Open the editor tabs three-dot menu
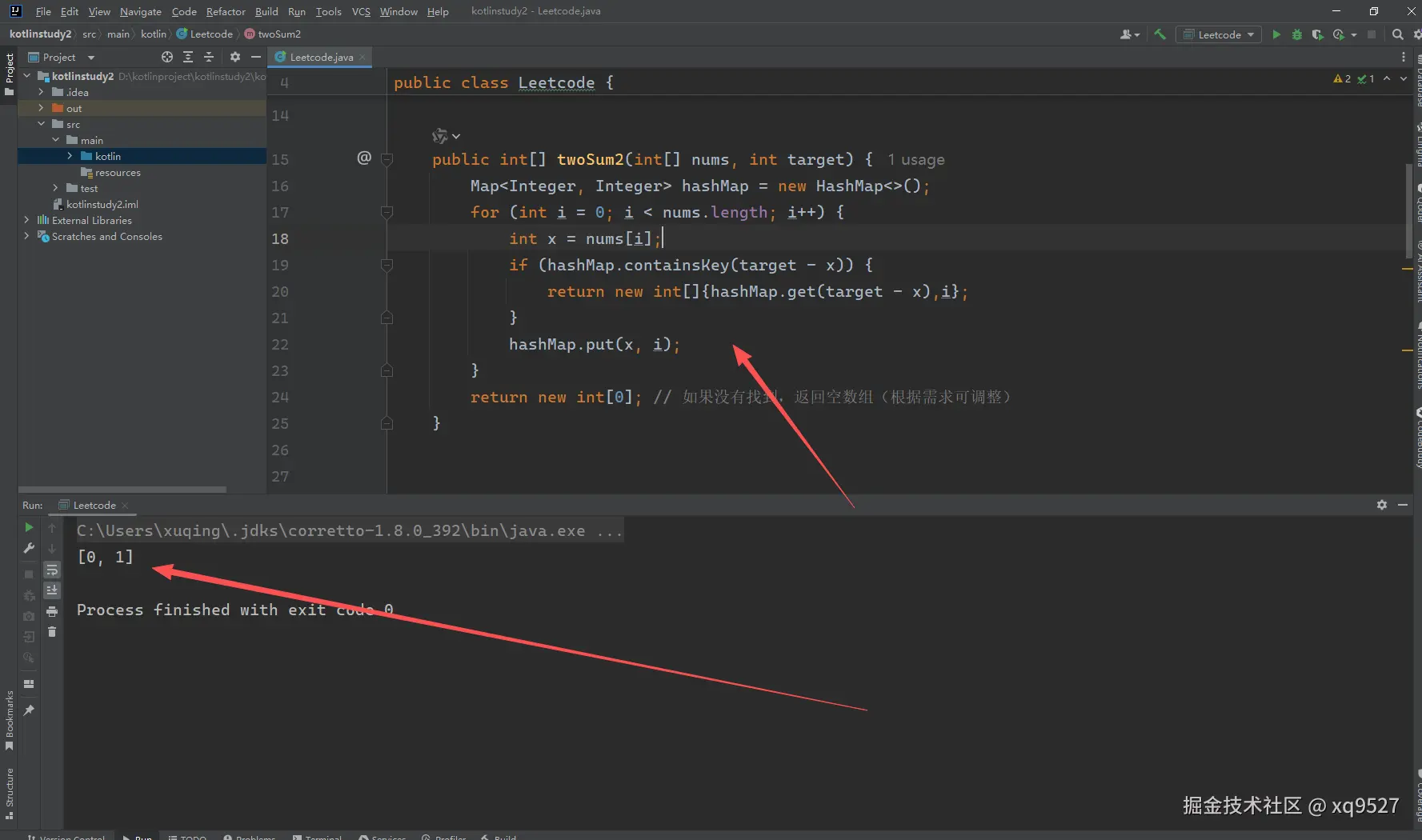The height and width of the screenshot is (840, 1422). (1403, 57)
